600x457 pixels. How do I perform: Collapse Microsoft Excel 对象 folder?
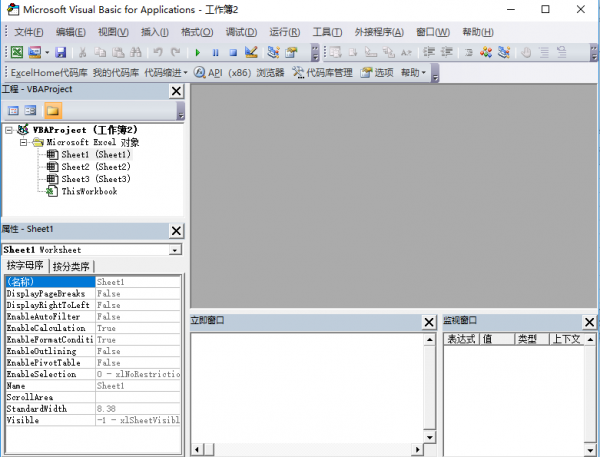(24, 143)
